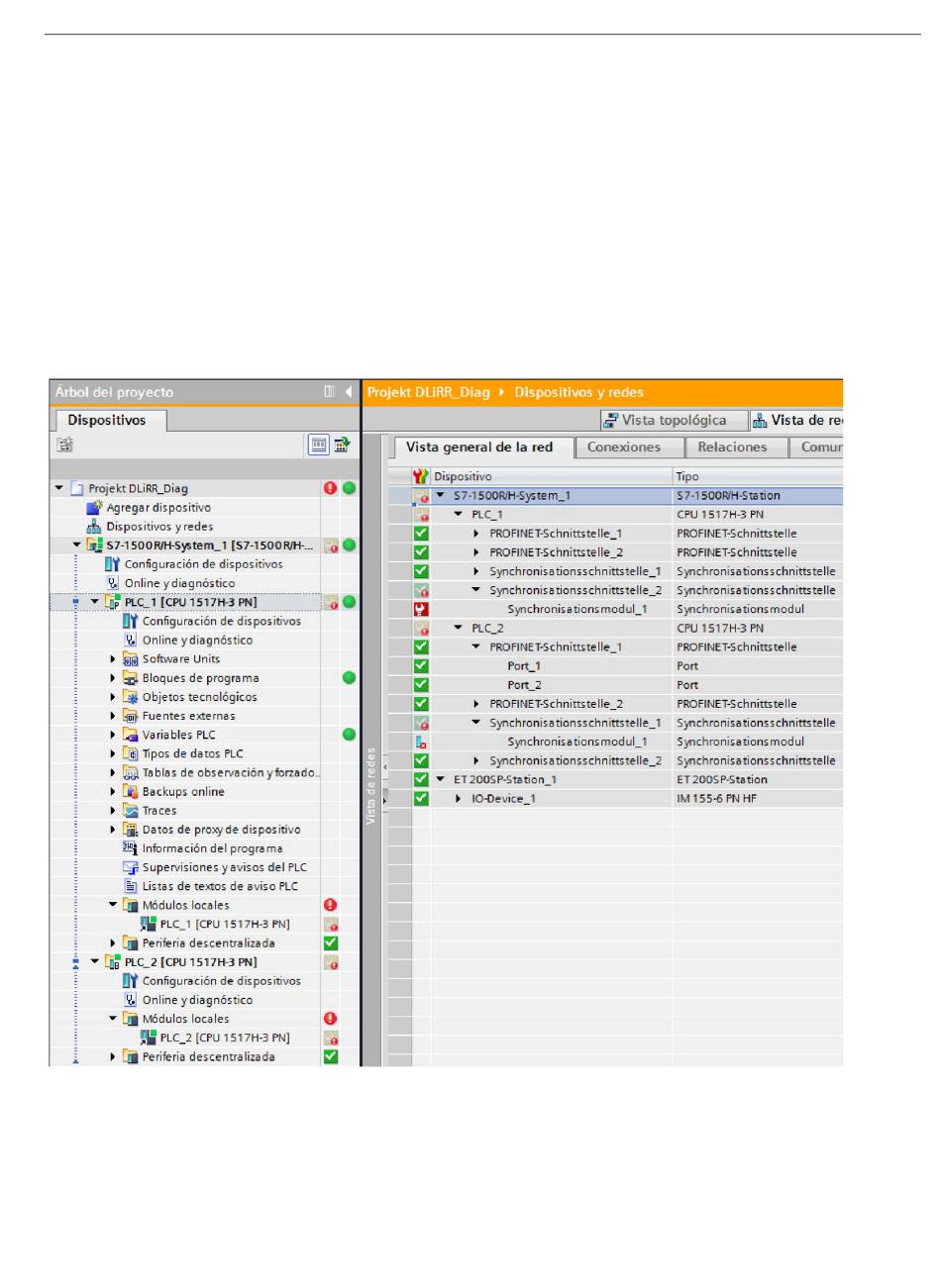The width and height of the screenshot is (941, 1288).
Task: Click green status dot beside PLC_1 in tree
Action: click(x=349, y=602)
